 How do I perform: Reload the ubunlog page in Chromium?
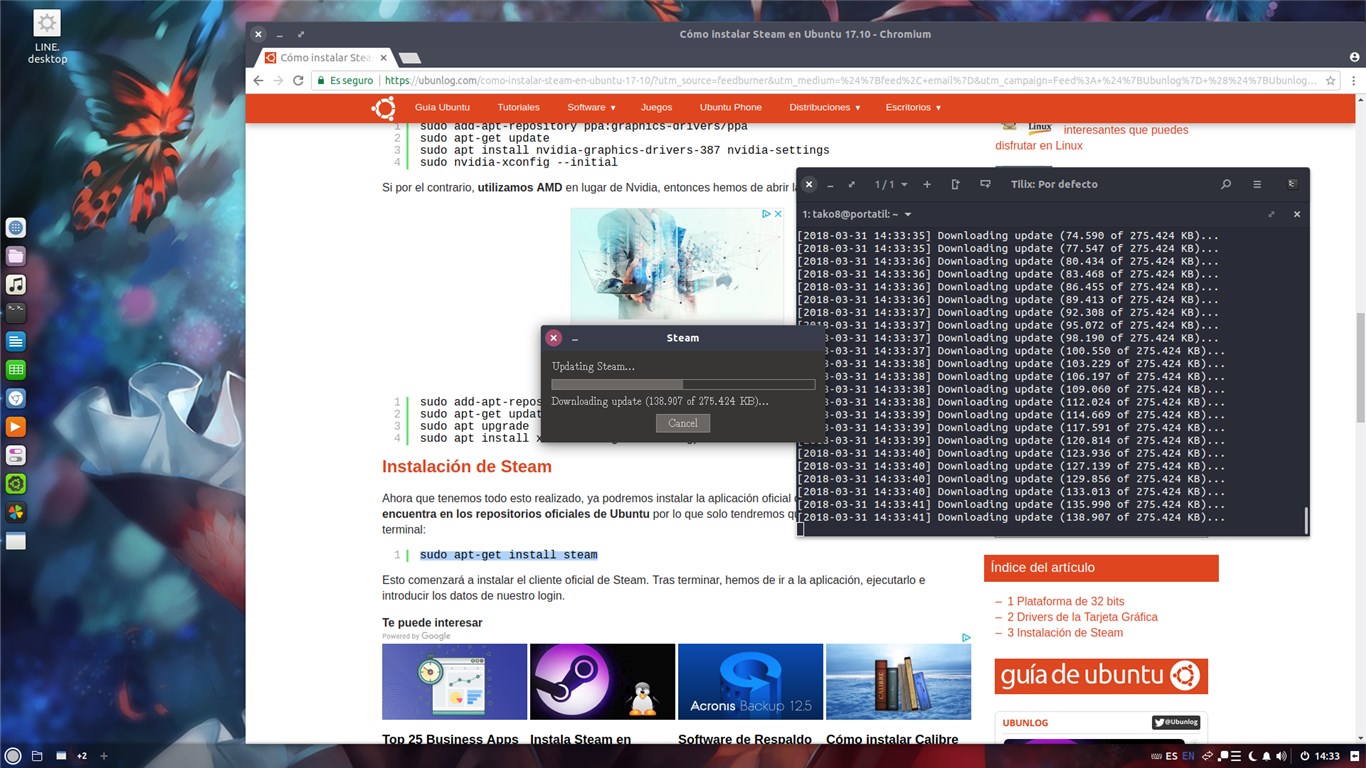(x=298, y=81)
